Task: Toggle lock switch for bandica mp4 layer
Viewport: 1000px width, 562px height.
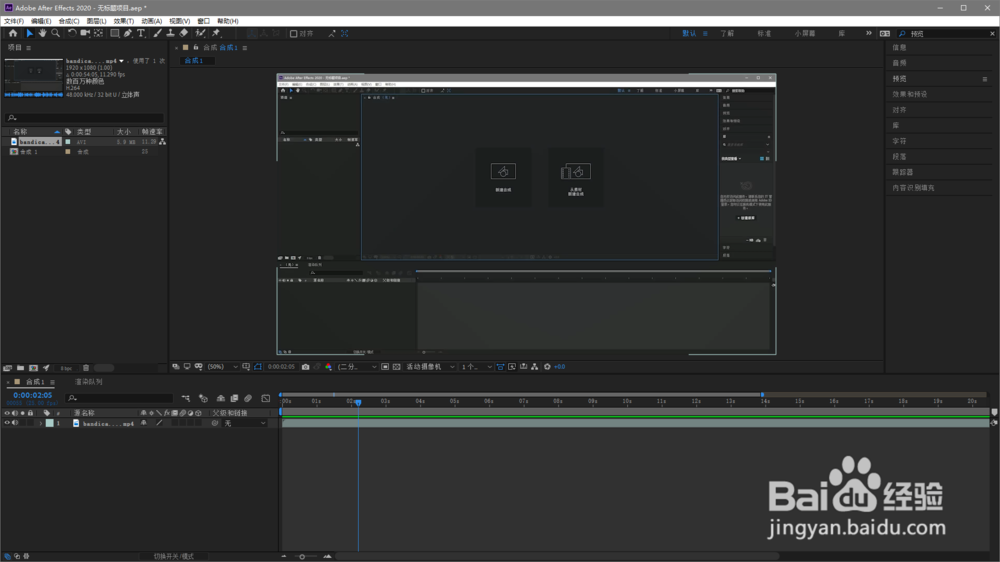Action: click(x=30, y=423)
